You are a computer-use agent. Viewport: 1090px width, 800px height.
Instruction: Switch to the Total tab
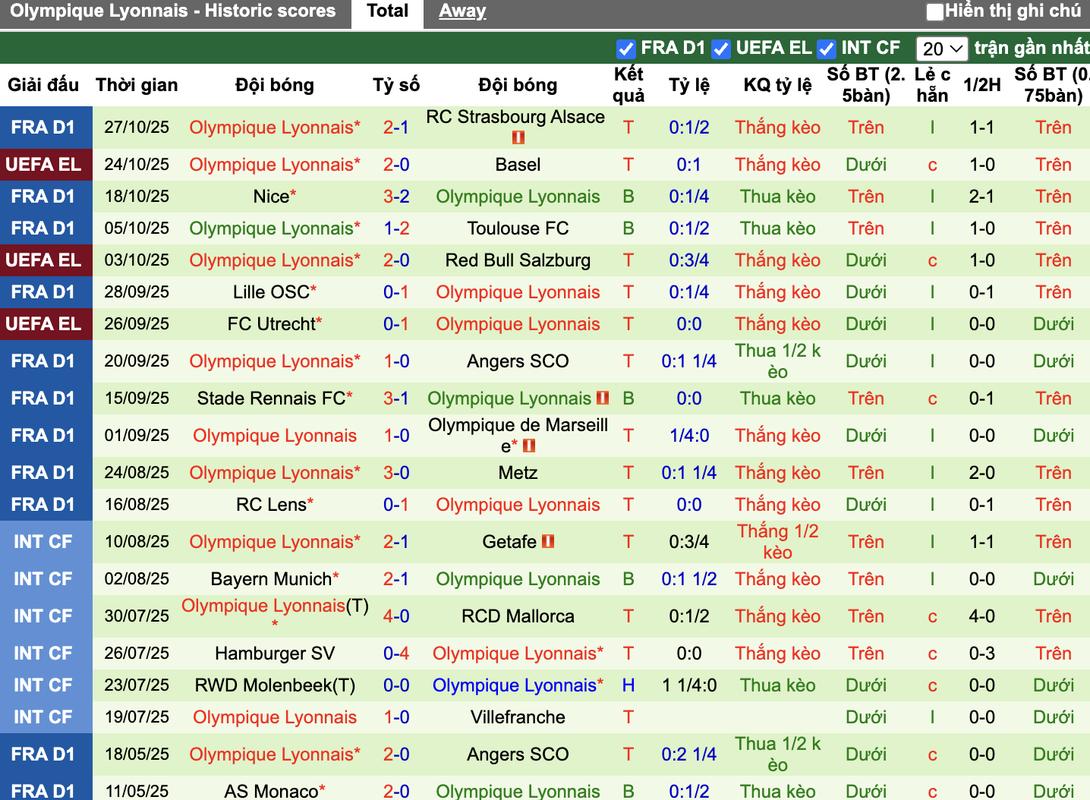(x=387, y=11)
